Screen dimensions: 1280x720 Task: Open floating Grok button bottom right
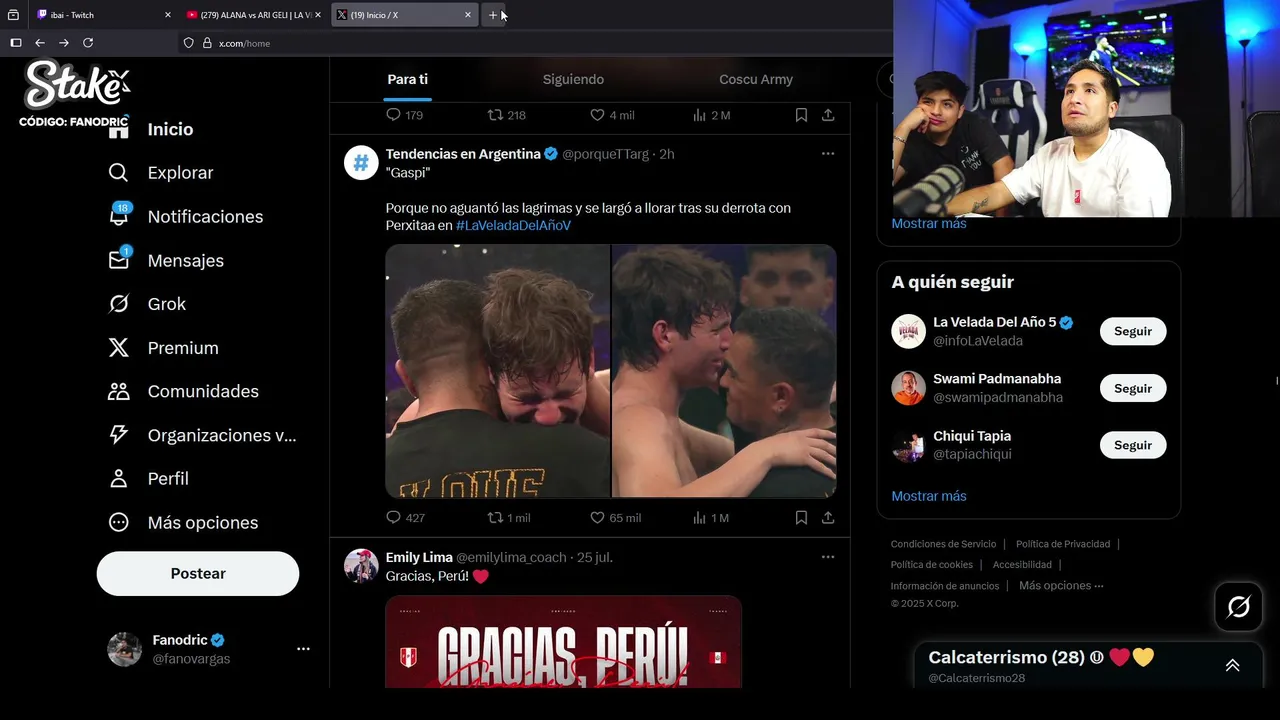tap(1238, 606)
